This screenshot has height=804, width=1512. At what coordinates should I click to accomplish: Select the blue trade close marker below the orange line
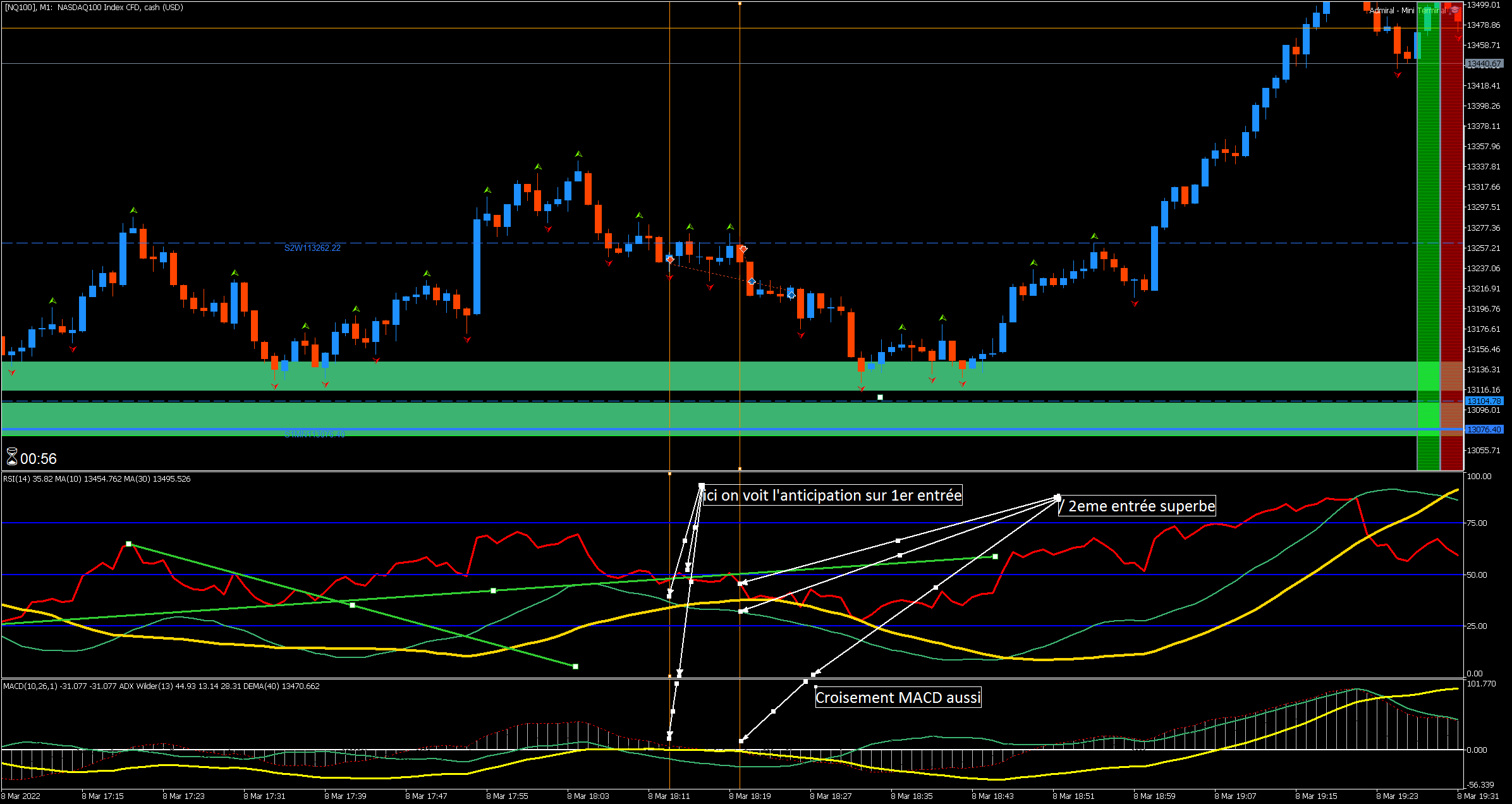click(752, 281)
